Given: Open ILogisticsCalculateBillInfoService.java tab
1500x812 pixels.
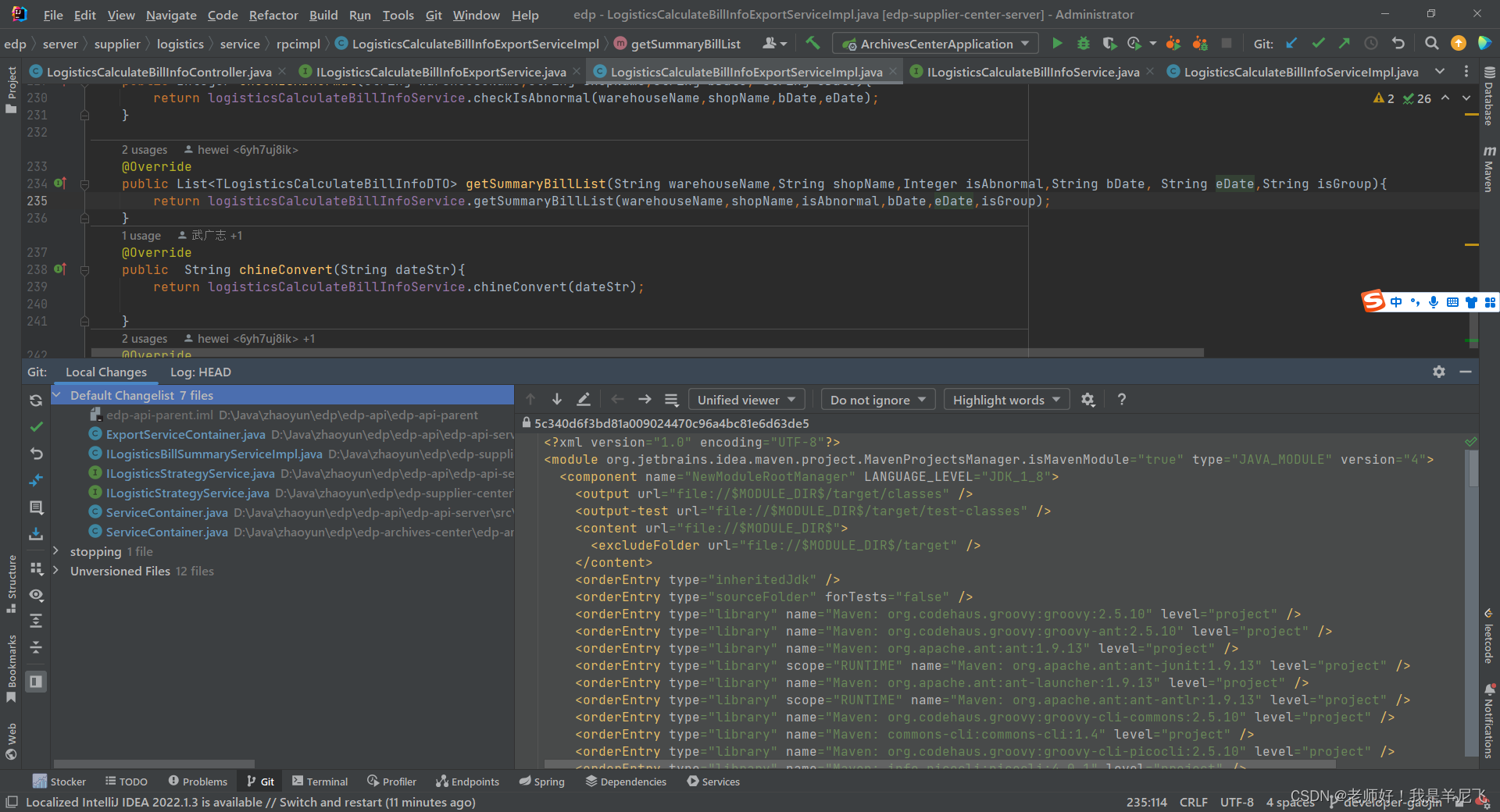Looking at the screenshot, I should (1033, 72).
